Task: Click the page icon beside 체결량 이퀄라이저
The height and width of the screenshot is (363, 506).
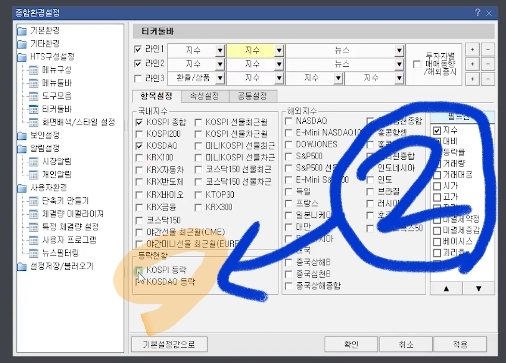Action: [34, 214]
